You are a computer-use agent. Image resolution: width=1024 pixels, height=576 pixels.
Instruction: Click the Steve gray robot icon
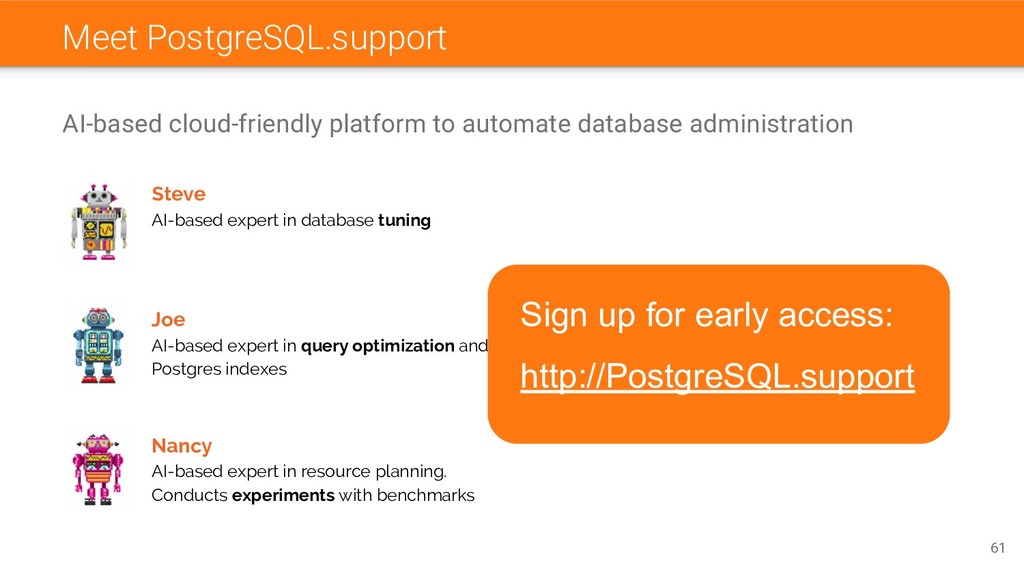point(99,222)
